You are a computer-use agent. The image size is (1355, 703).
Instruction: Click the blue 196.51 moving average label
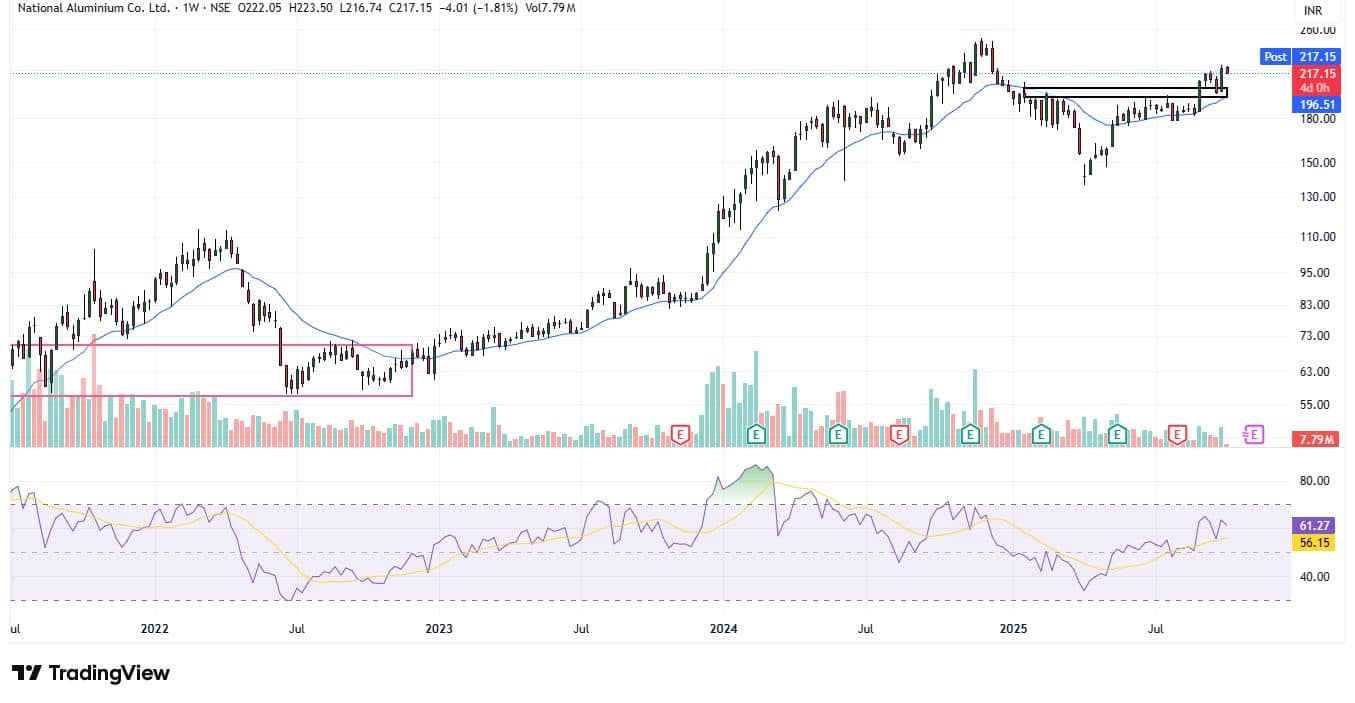(1317, 103)
